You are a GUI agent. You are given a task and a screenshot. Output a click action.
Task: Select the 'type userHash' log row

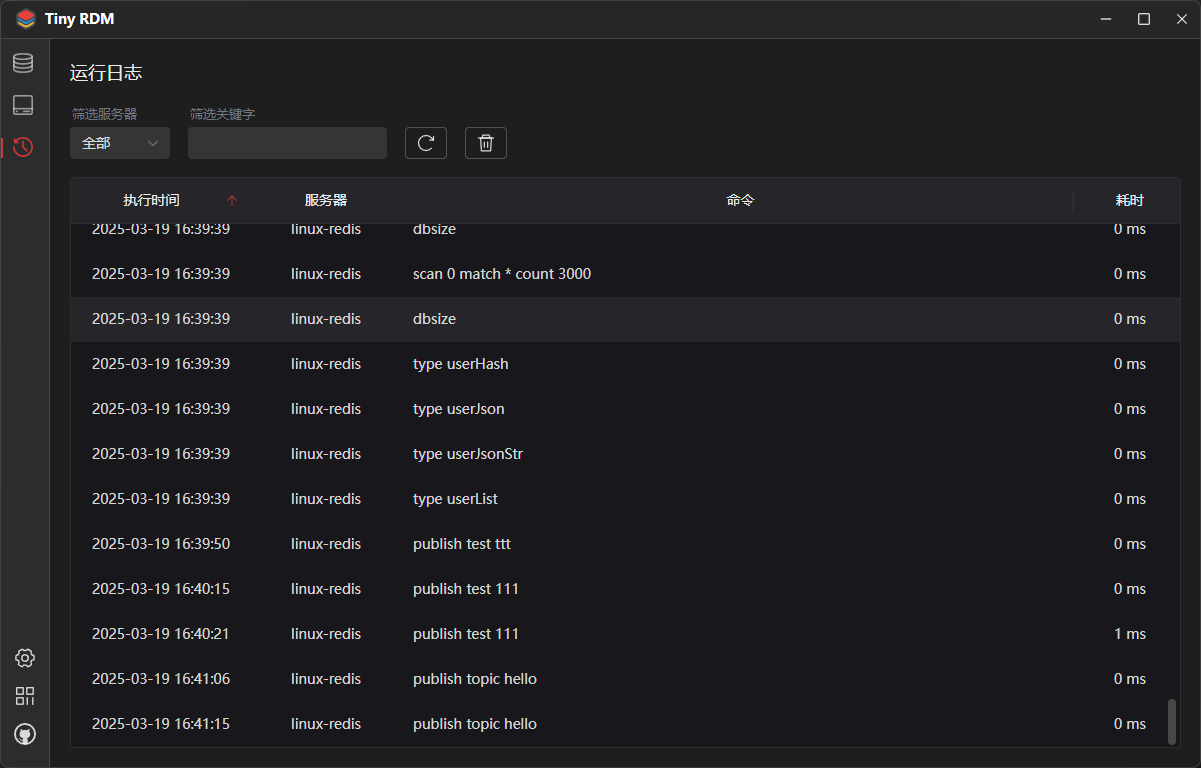pos(461,364)
